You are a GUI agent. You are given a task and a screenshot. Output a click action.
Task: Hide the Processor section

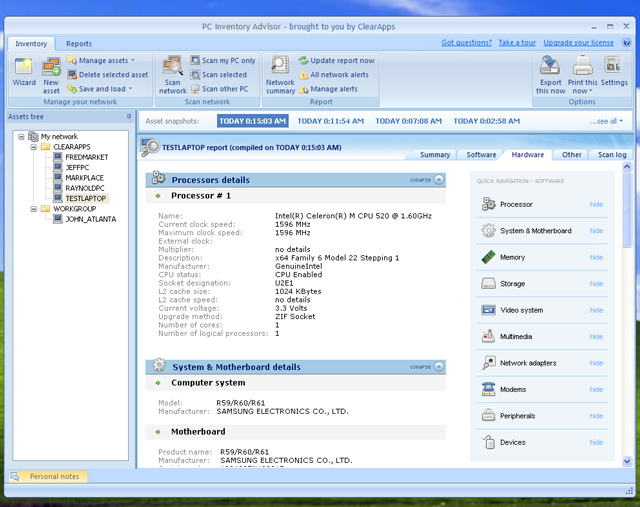click(596, 205)
